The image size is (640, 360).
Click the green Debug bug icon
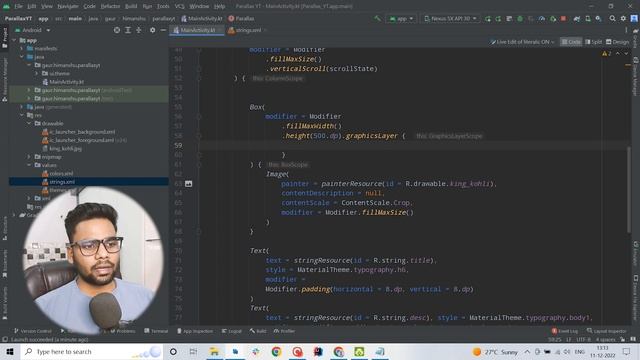point(520,18)
